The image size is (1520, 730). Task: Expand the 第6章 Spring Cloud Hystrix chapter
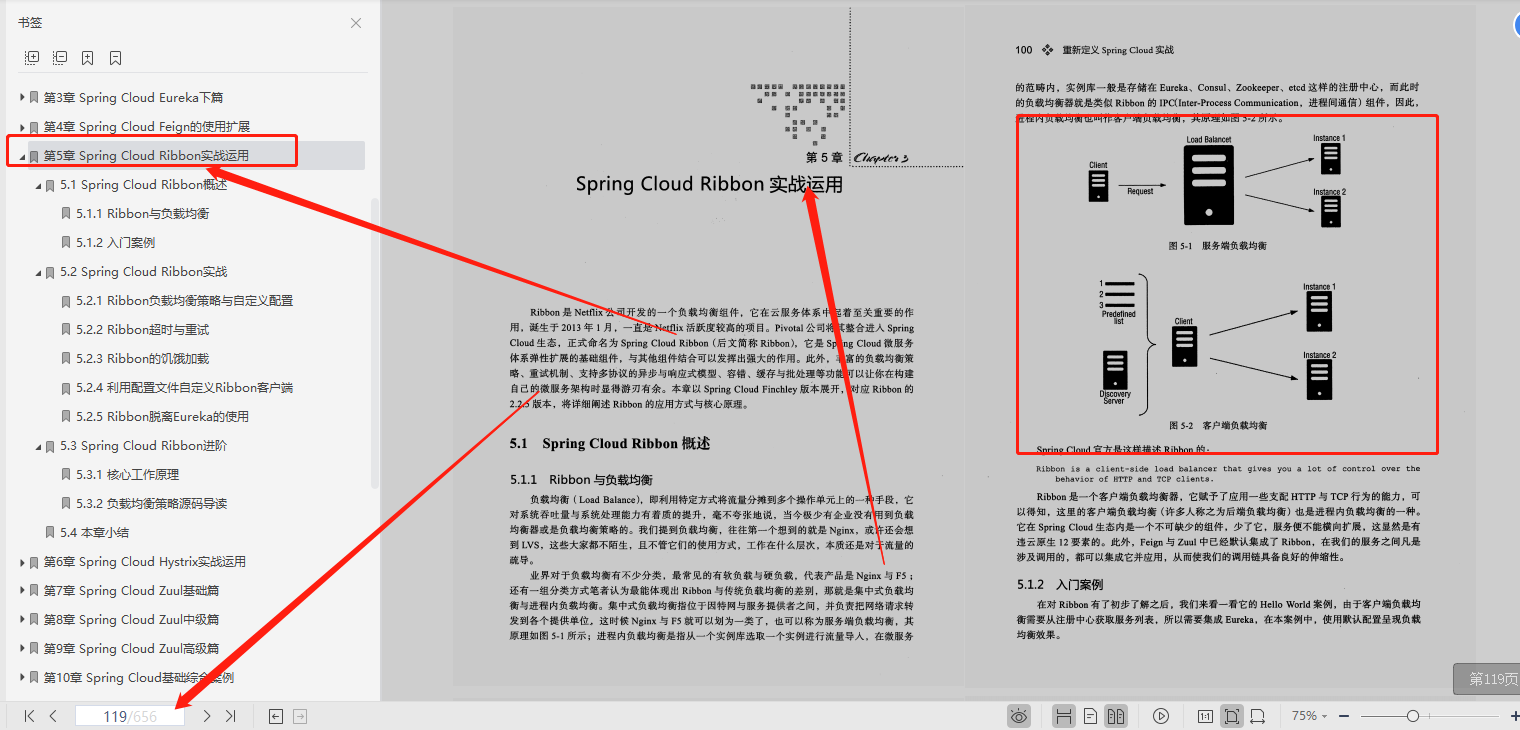22,562
